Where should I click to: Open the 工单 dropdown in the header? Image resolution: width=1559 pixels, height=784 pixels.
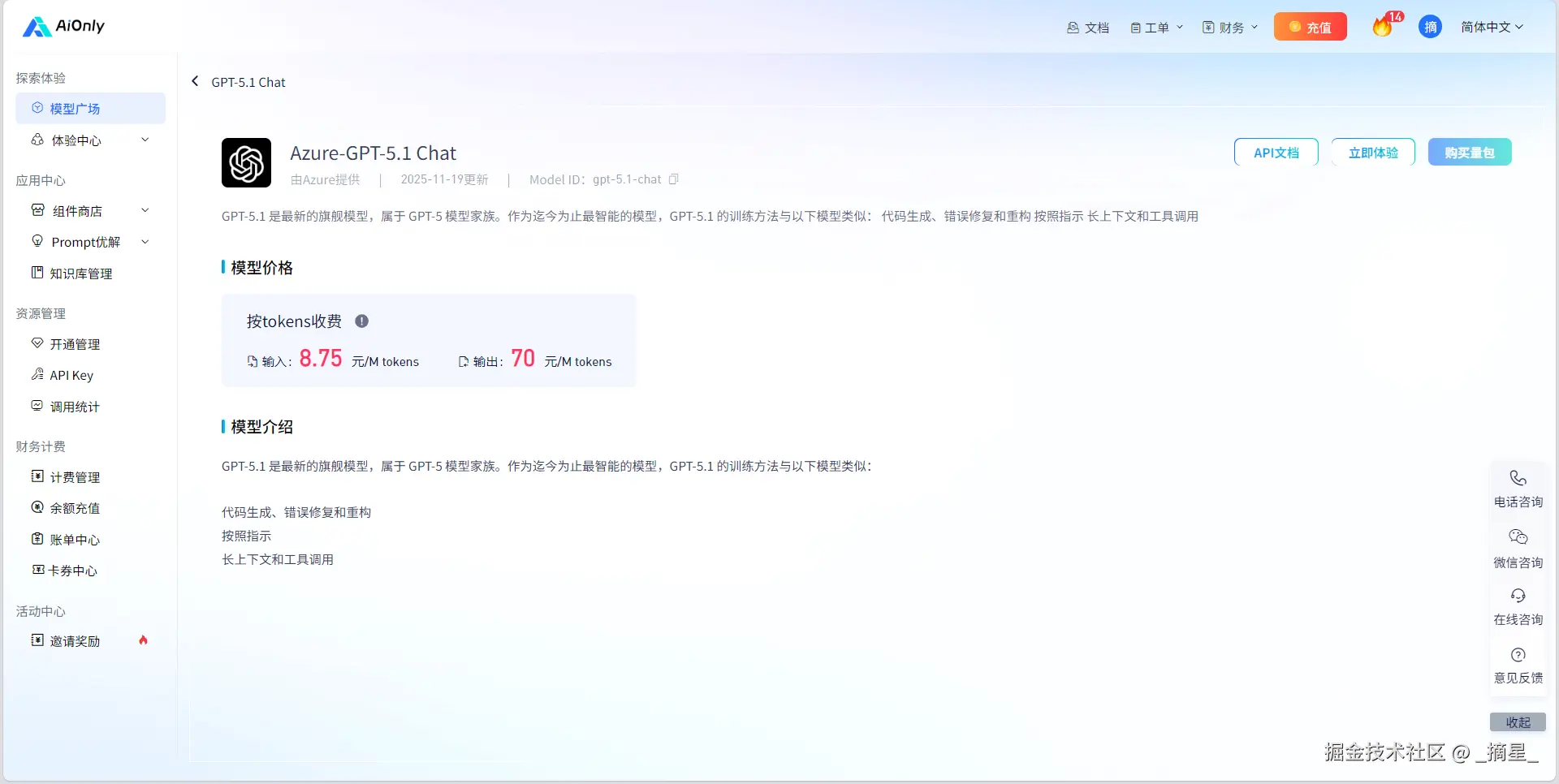coord(1156,28)
